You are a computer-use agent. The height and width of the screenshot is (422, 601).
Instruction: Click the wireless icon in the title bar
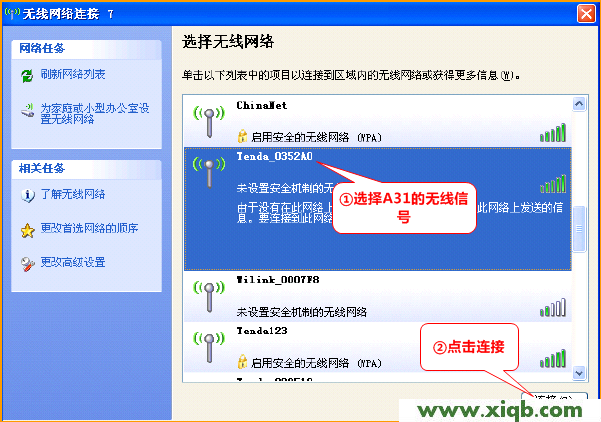tap(12, 14)
